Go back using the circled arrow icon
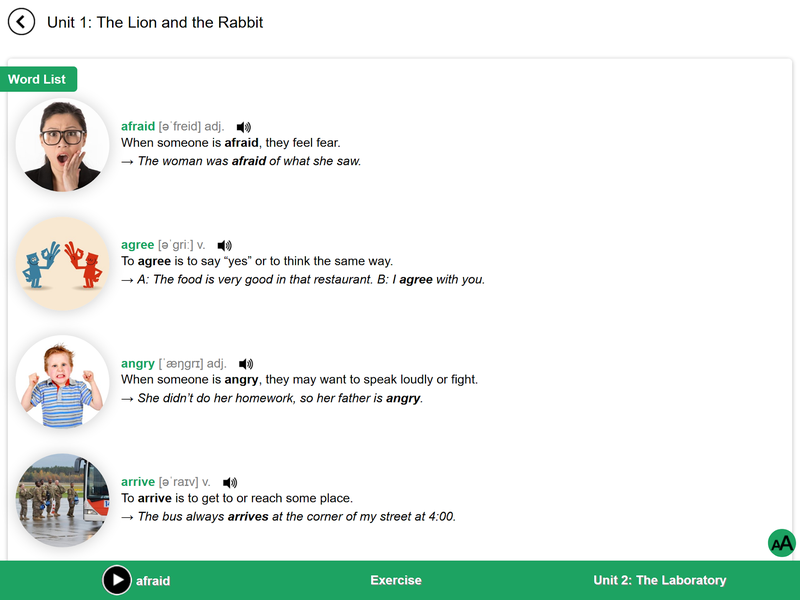This screenshot has height=600, width=800. click(21, 22)
